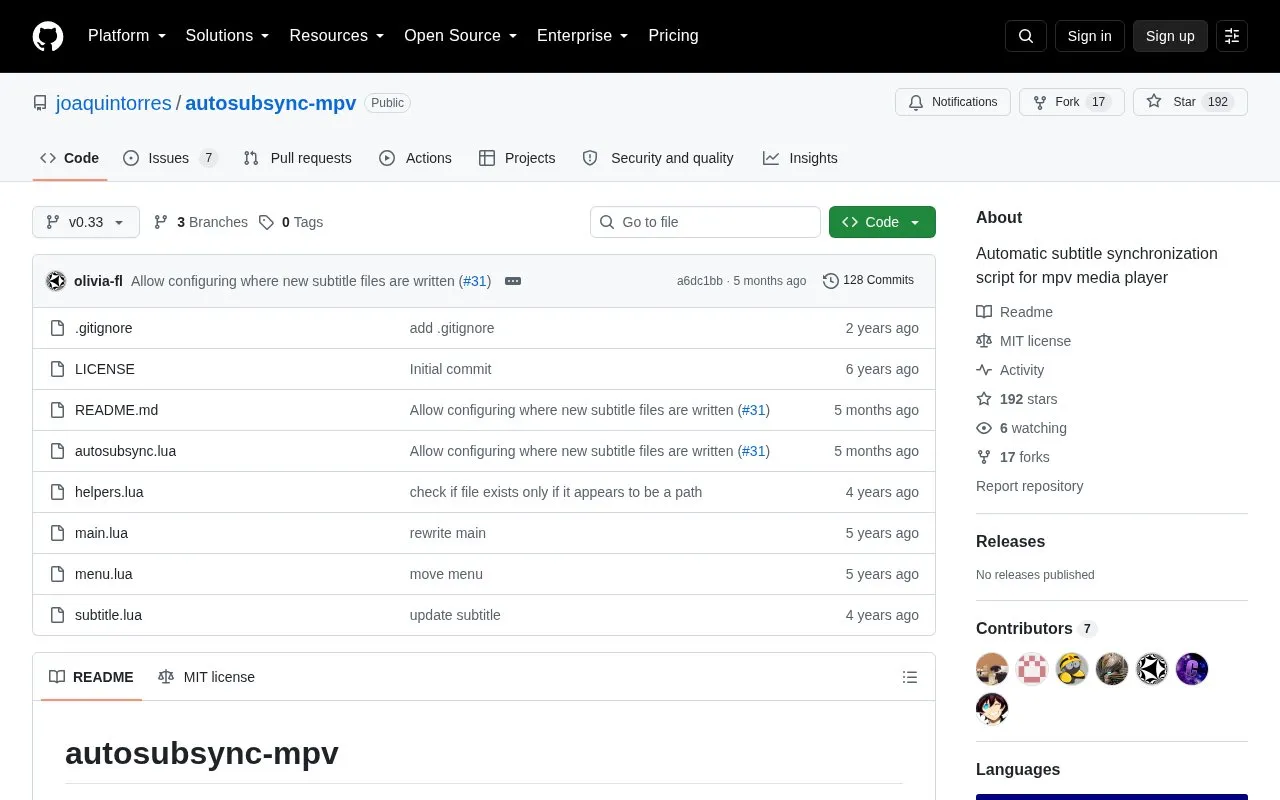The height and width of the screenshot is (800, 1280).
Task: Open the README.md file
Action: pyautogui.click(x=117, y=410)
